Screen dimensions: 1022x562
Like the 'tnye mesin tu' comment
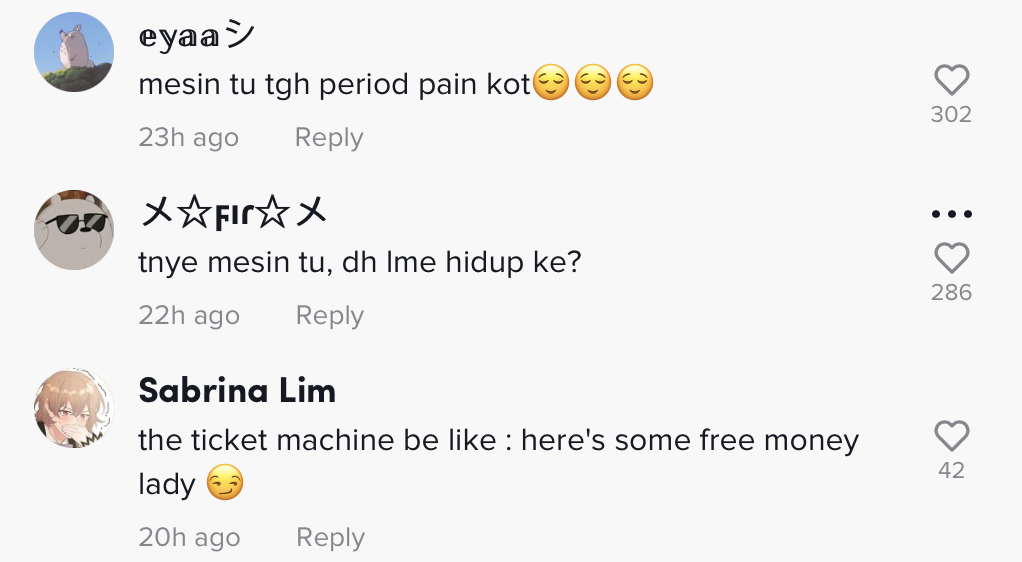coord(951,258)
